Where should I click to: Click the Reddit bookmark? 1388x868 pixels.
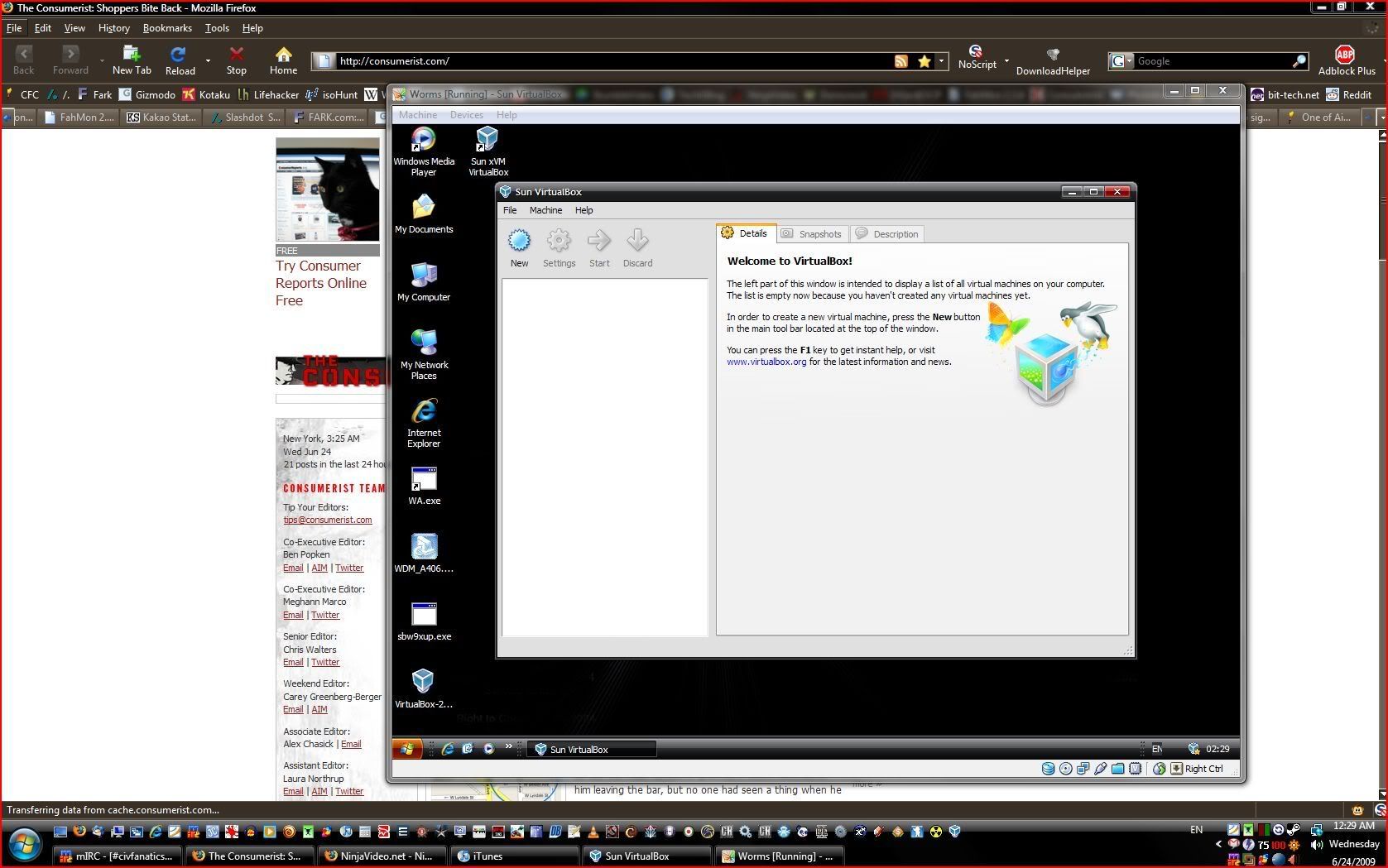1349,94
